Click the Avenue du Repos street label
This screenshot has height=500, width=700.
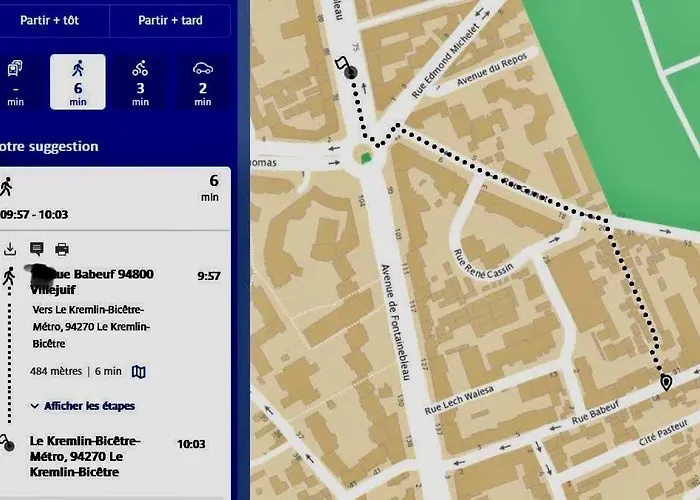click(492, 70)
